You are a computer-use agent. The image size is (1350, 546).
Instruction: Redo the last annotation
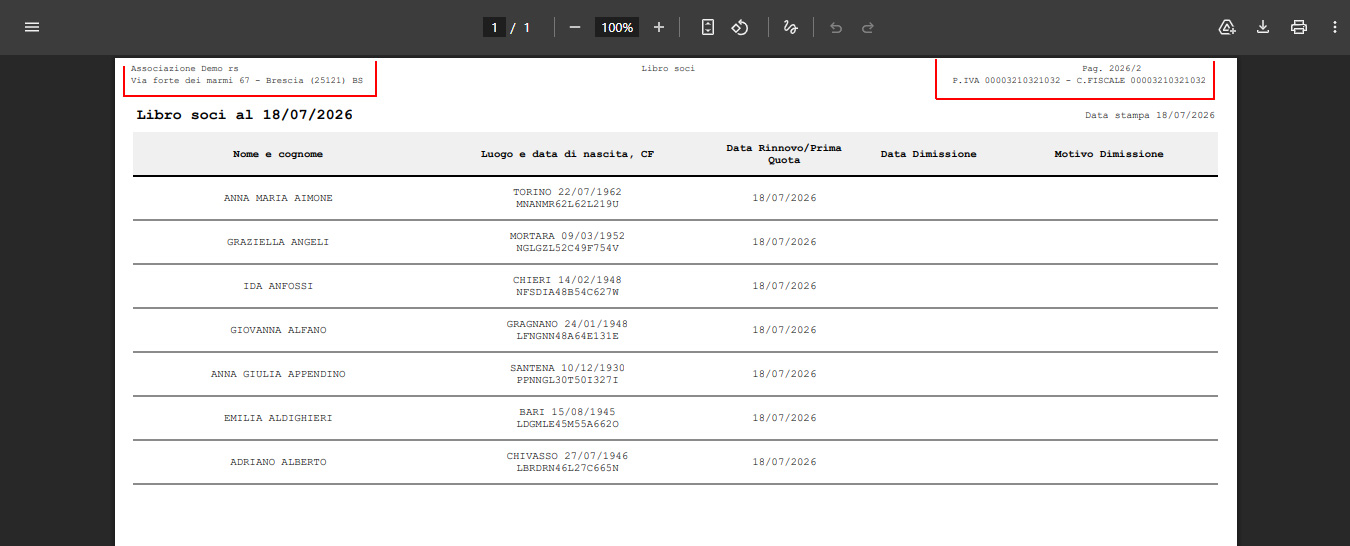868,27
